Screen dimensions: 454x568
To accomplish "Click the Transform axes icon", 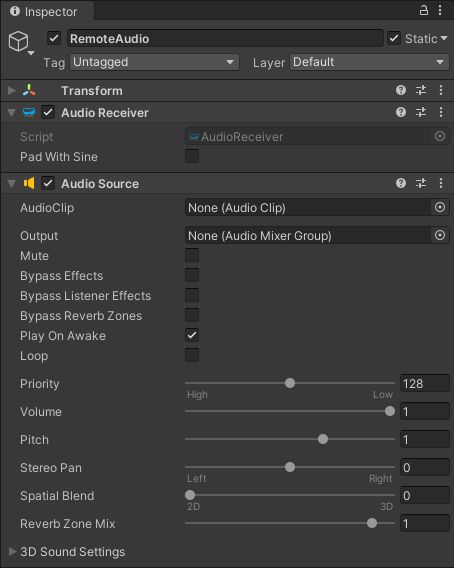I will click(29, 90).
